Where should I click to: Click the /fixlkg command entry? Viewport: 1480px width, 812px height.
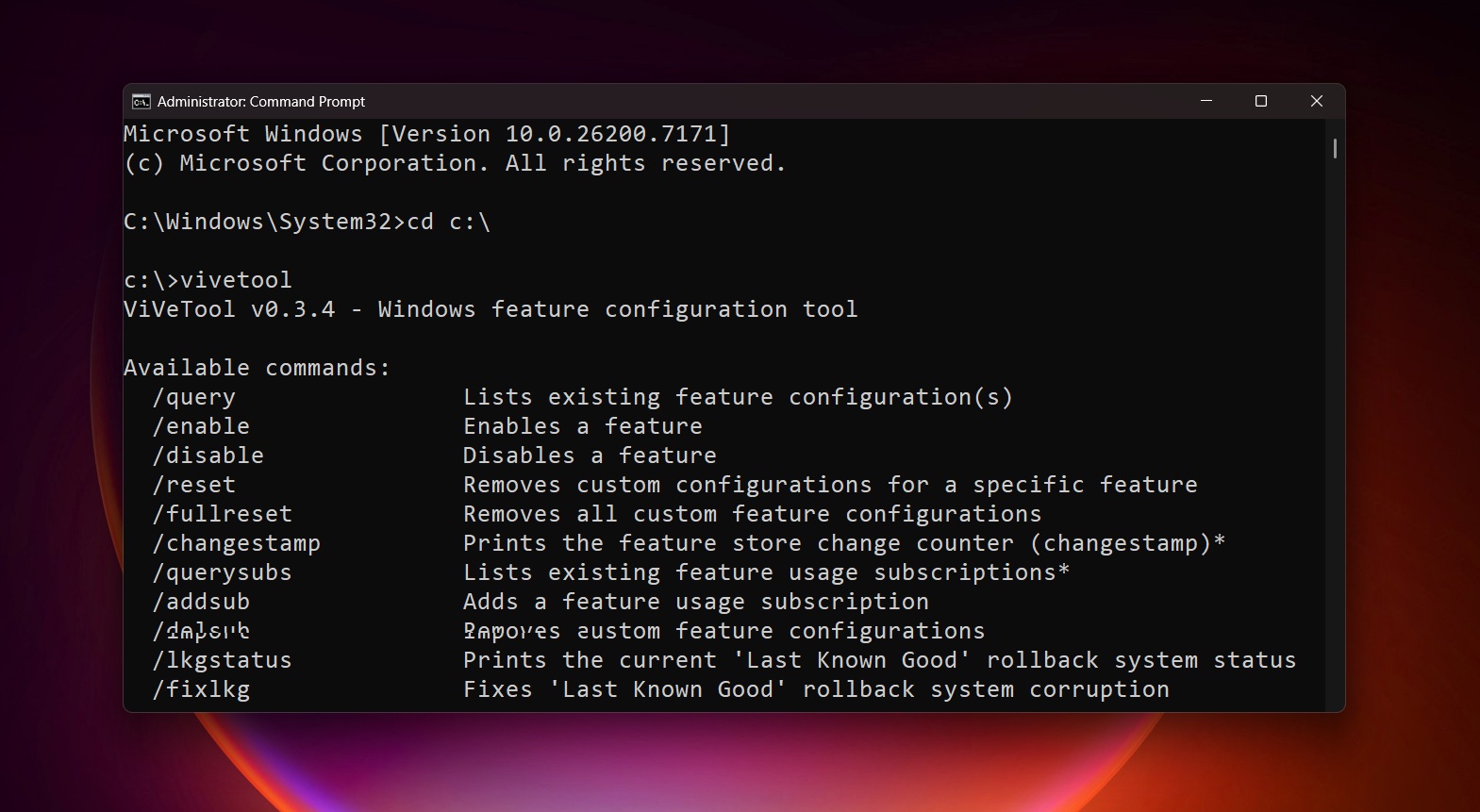pyautogui.click(x=201, y=690)
